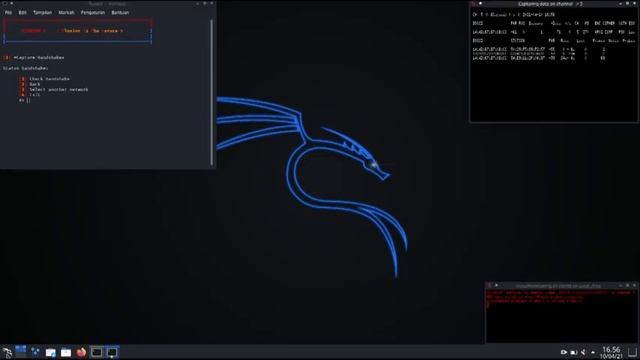Image resolution: width=640 pixels, height=360 pixels.
Task: Open the Pengaturan menu in Konsole
Action: [x=93, y=13]
